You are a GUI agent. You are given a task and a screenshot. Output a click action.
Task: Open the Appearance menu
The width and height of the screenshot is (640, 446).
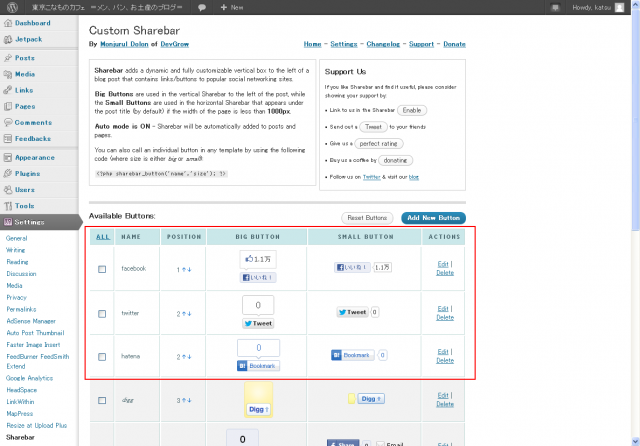(x=35, y=158)
